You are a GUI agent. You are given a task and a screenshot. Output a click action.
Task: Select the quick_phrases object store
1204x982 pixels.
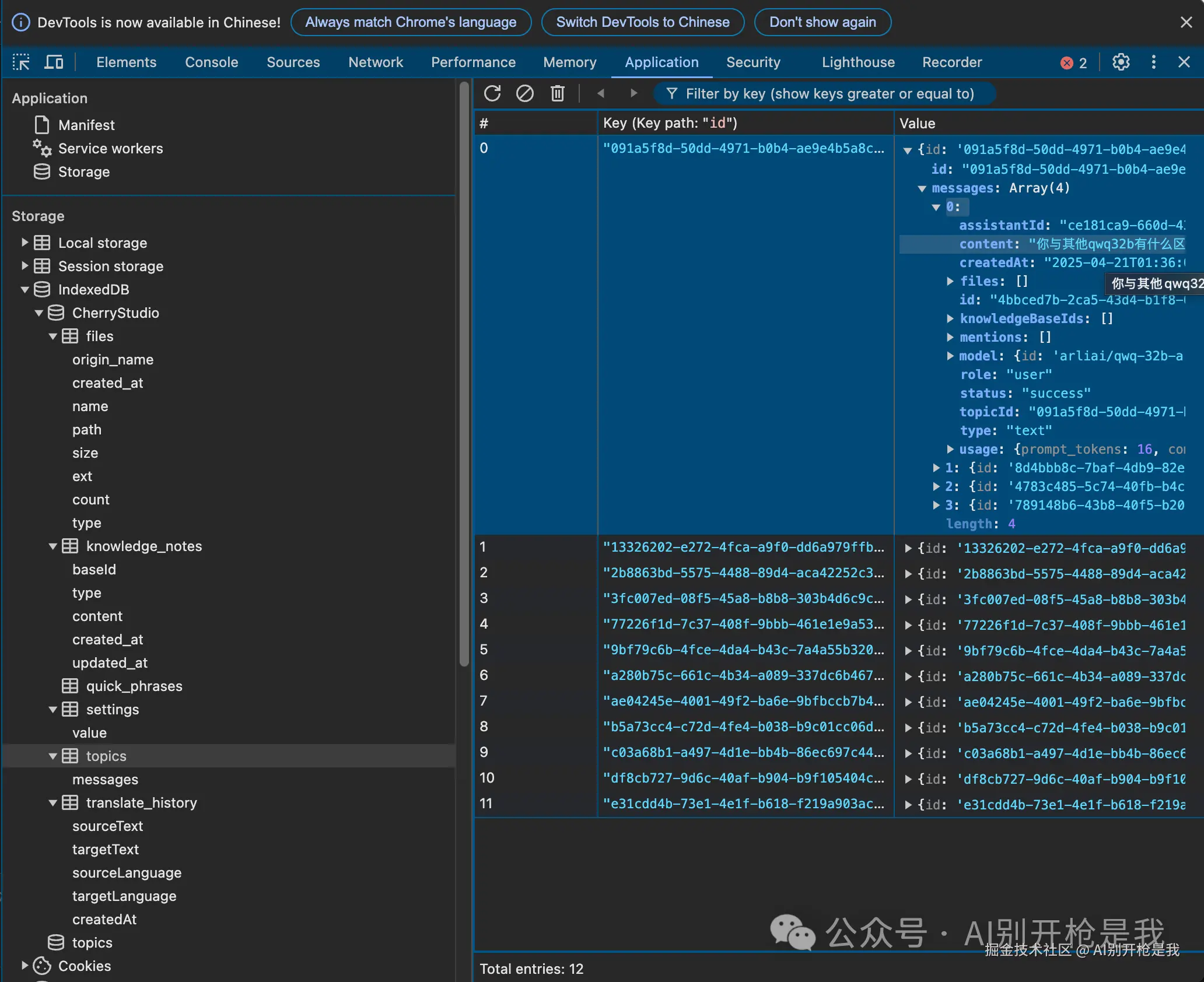click(x=134, y=686)
